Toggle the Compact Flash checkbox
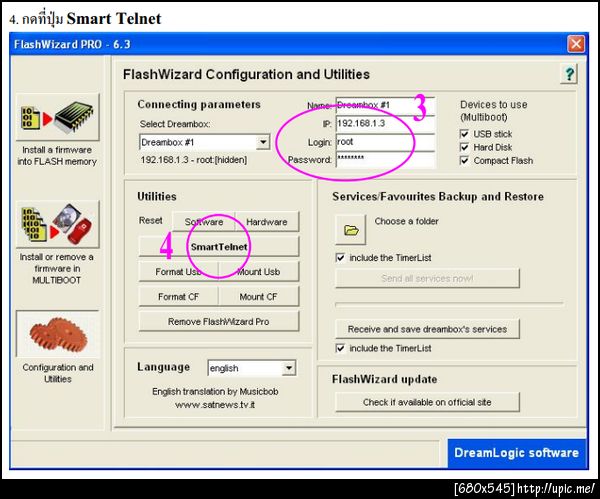 click(x=464, y=161)
